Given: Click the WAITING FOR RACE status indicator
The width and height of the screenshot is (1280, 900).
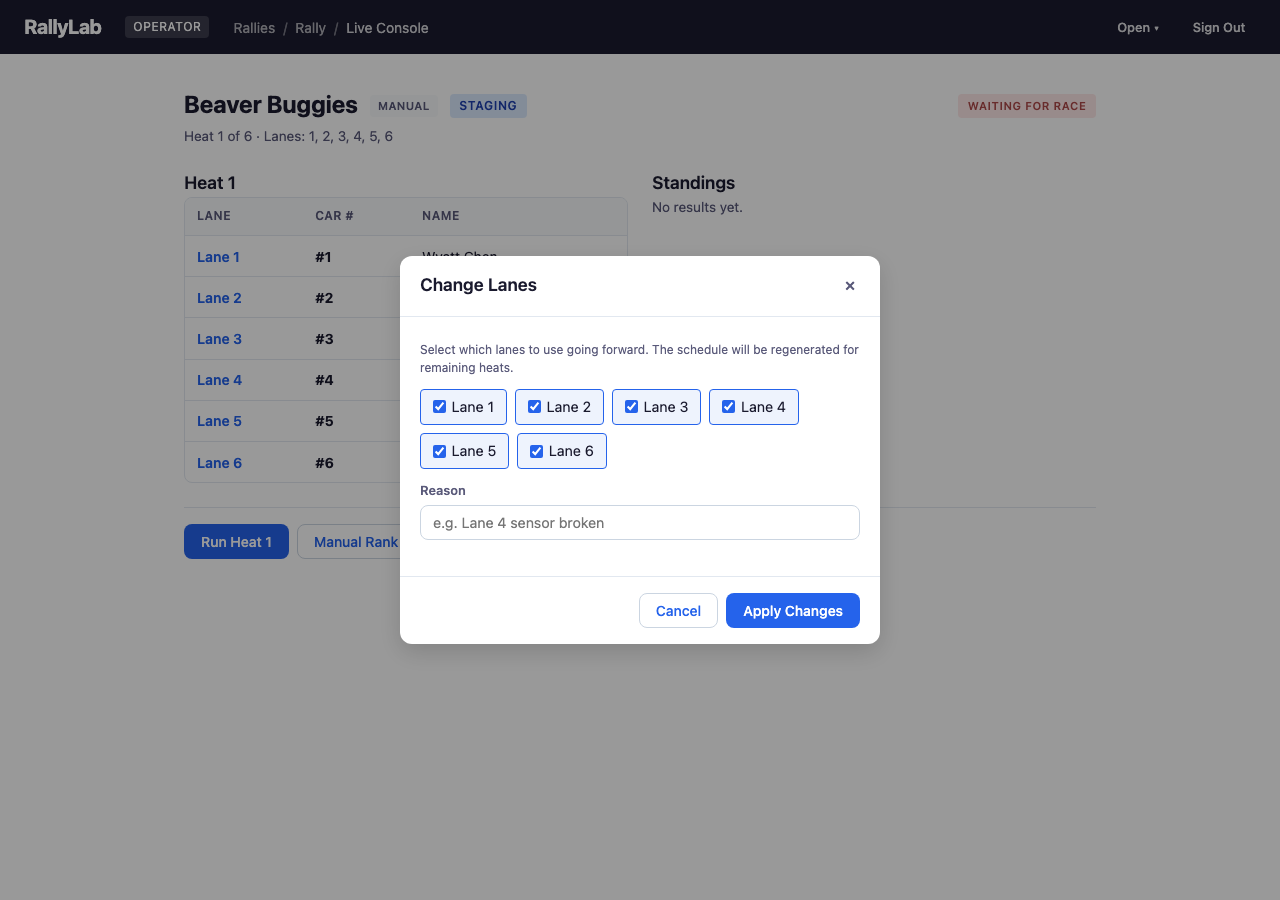Looking at the screenshot, I should coord(1026,105).
